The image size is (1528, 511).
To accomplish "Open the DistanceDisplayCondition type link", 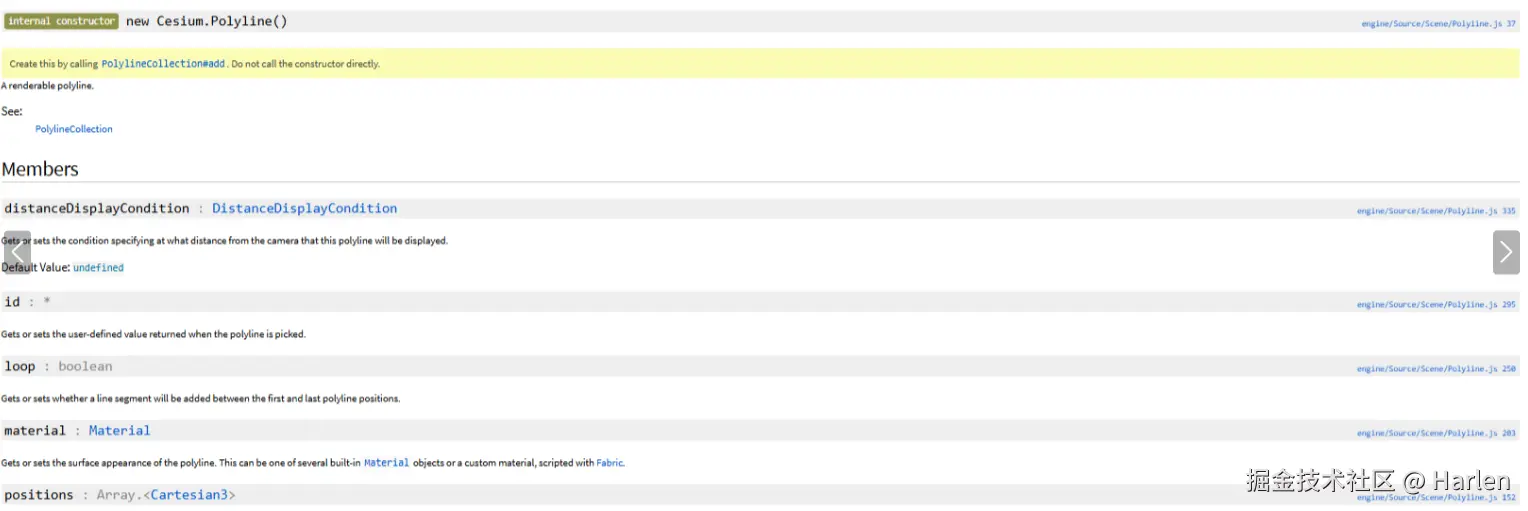I will click(304, 209).
